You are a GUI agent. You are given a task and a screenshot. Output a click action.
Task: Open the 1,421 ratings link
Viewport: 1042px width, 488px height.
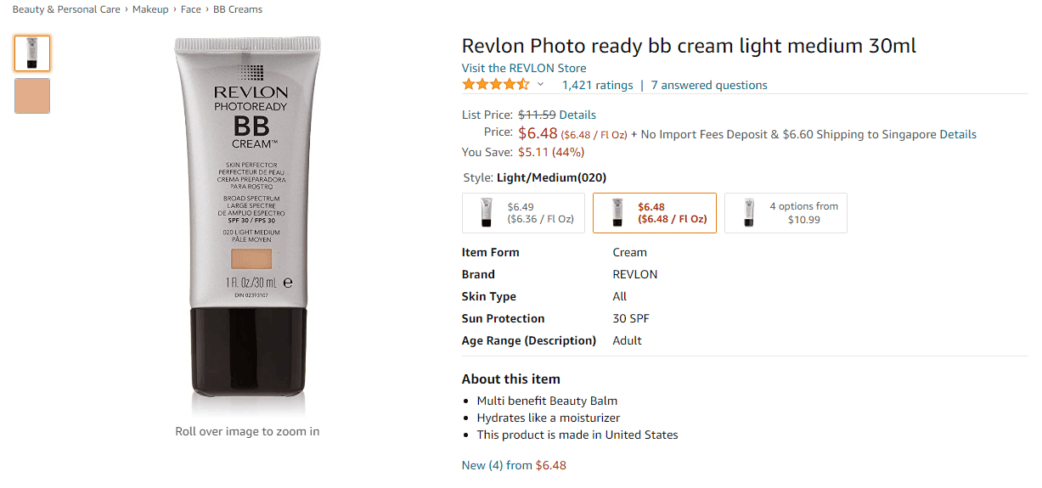click(x=597, y=85)
